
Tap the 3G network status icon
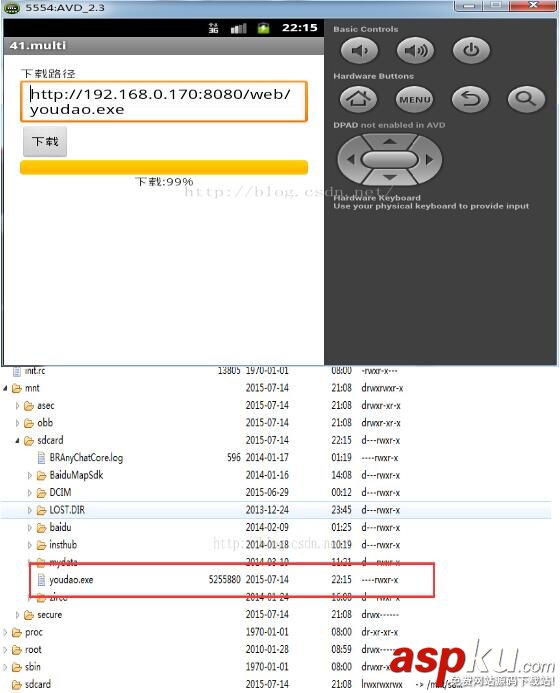click(x=213, y=28)
